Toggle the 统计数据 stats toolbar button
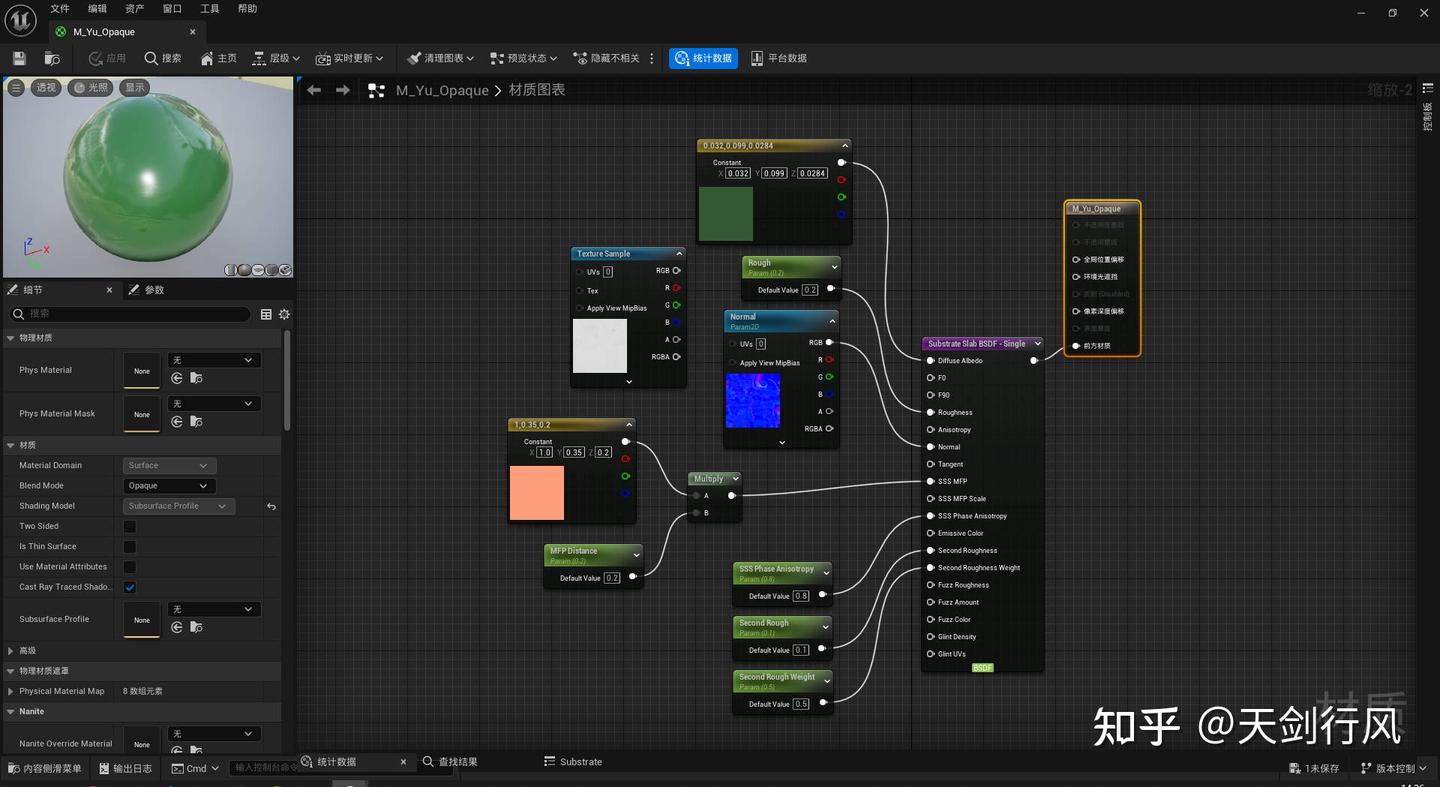The image size is (1440, 787). [703, 58]
